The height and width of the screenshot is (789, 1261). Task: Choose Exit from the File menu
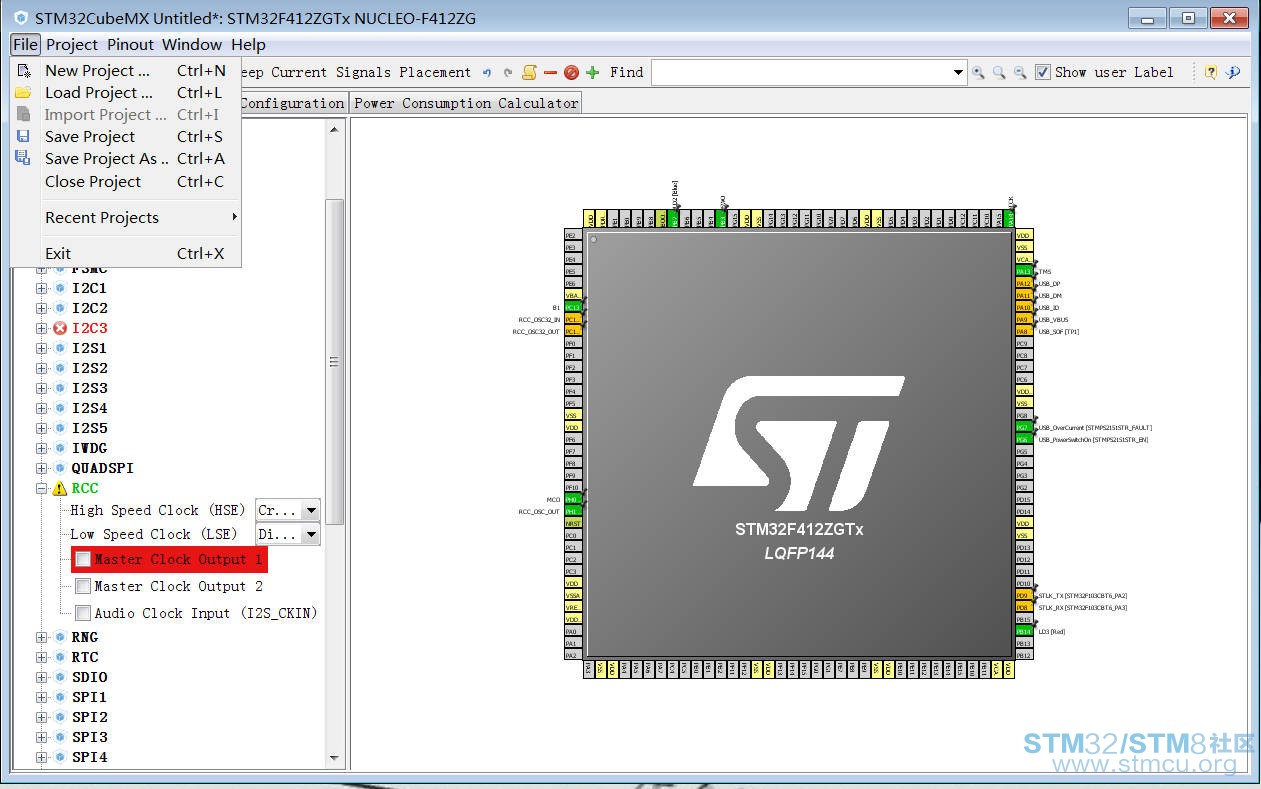[x=126, y=253]
